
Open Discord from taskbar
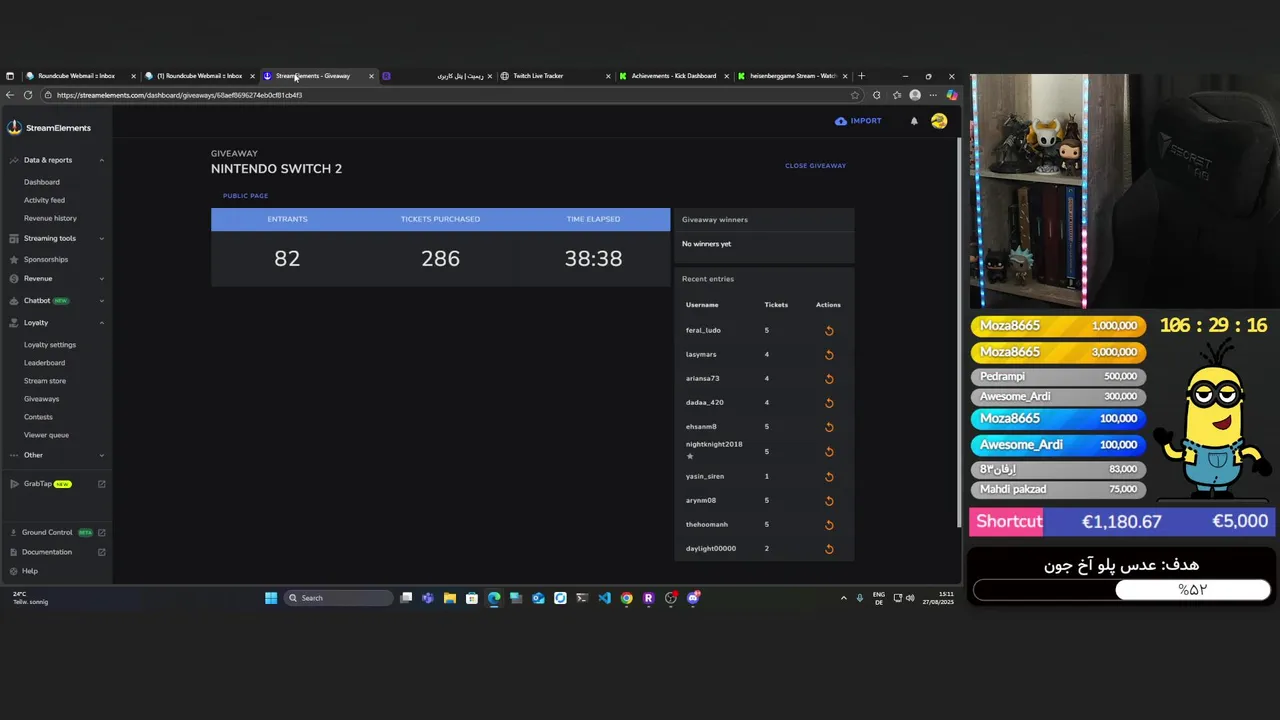(x=693, y=598)
